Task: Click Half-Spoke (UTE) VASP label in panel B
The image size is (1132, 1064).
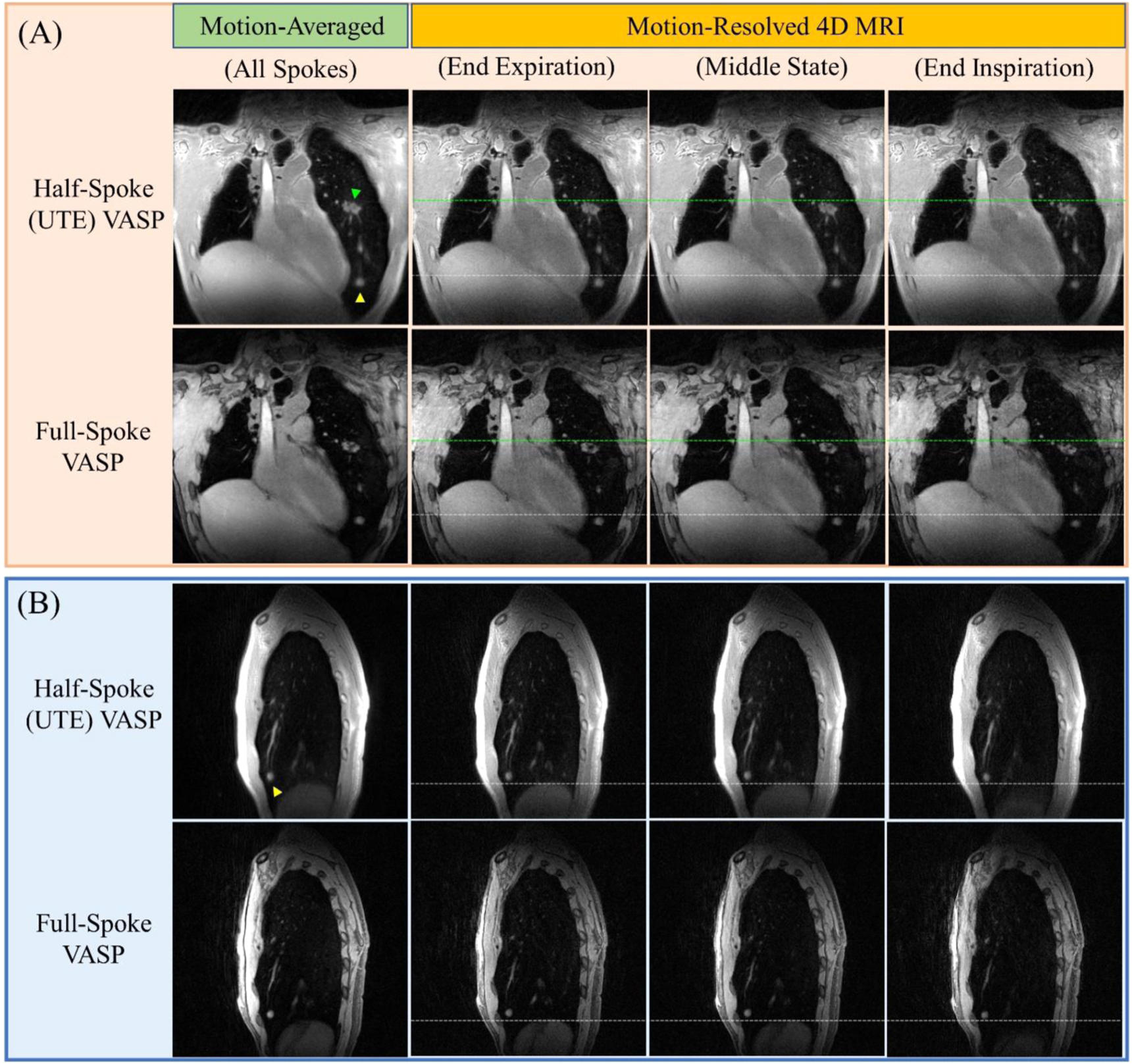Action: pos(93,704)
